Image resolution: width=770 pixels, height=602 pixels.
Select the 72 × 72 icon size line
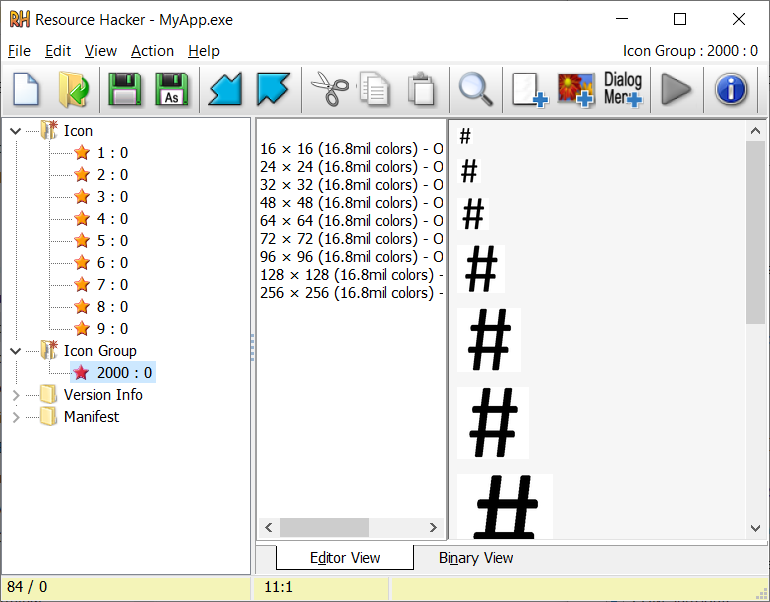(352, 239)
